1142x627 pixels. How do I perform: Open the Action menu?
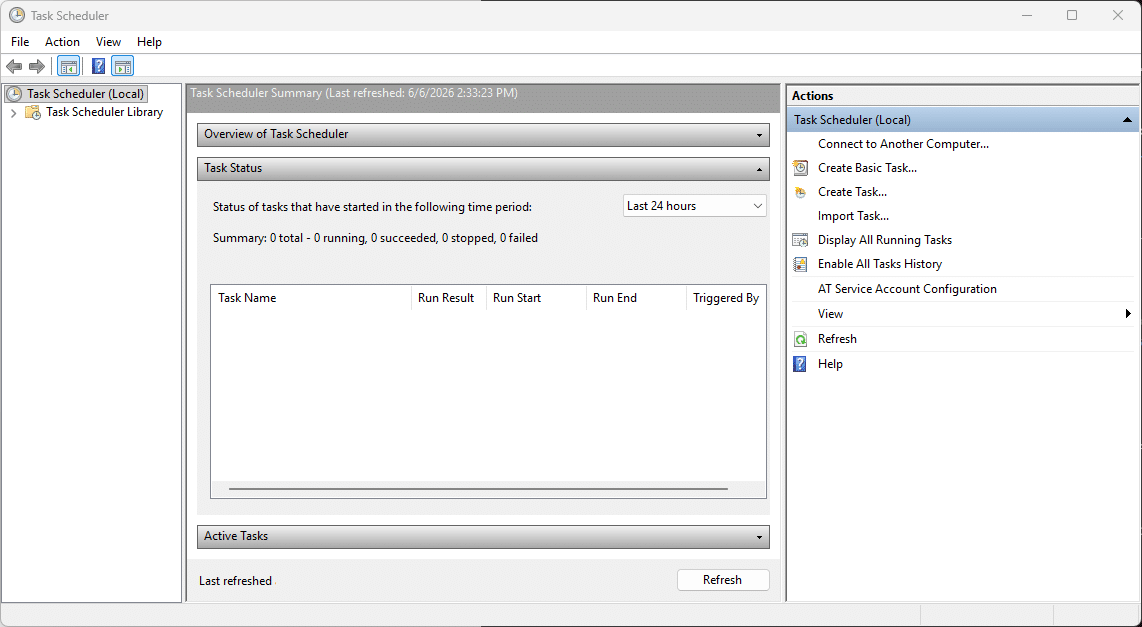(x=63, y=42)
